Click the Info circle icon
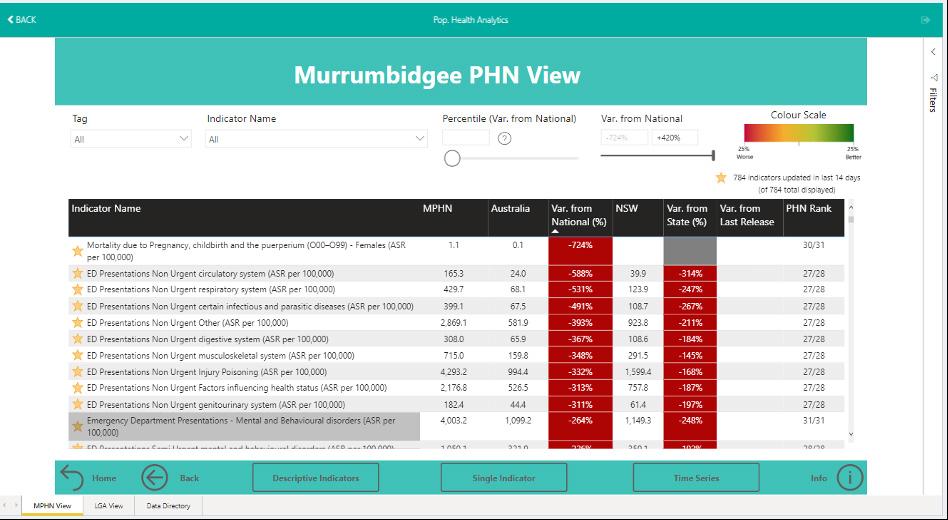This screenshot has width=948, height=520. click(849, 478)
